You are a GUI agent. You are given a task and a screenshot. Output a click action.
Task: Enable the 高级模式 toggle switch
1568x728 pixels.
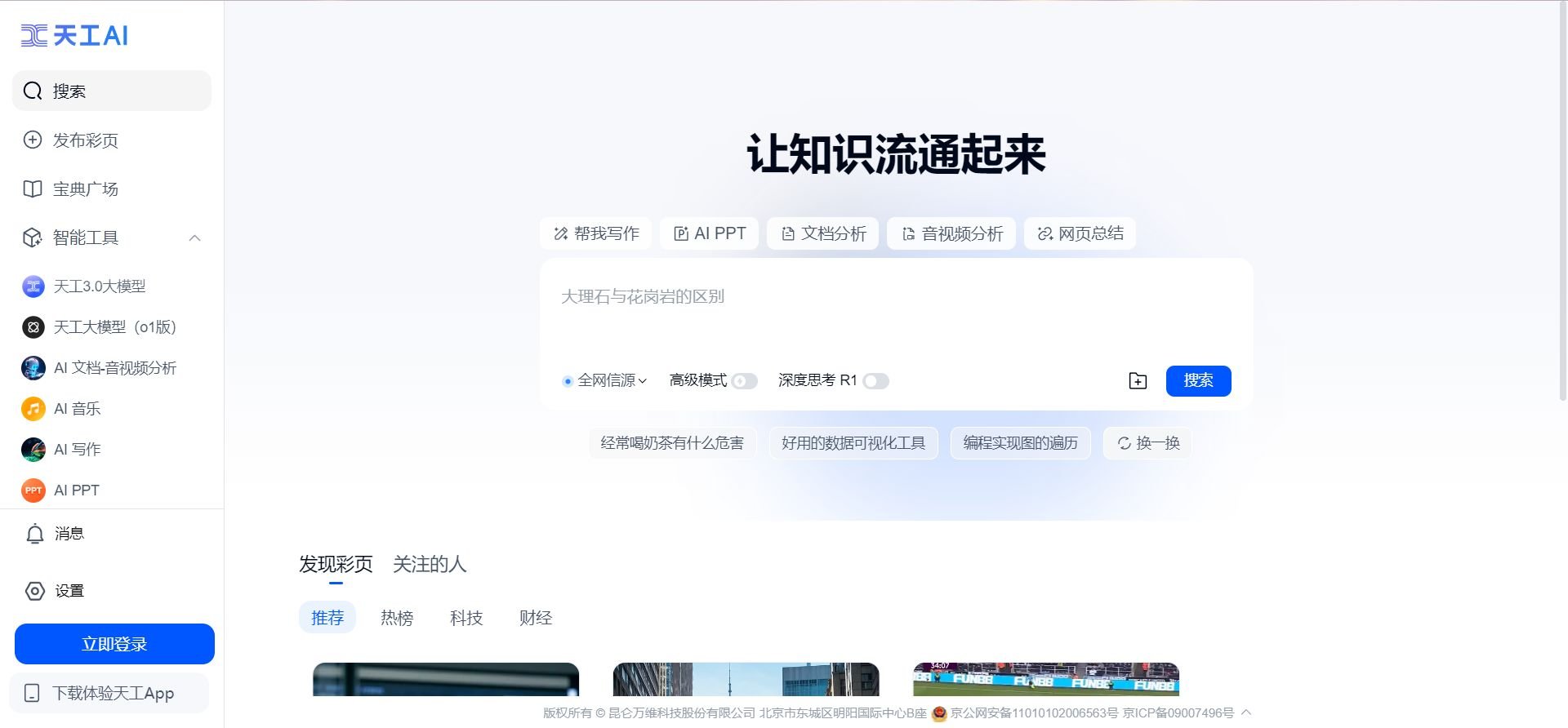click(x=744, y=381)
